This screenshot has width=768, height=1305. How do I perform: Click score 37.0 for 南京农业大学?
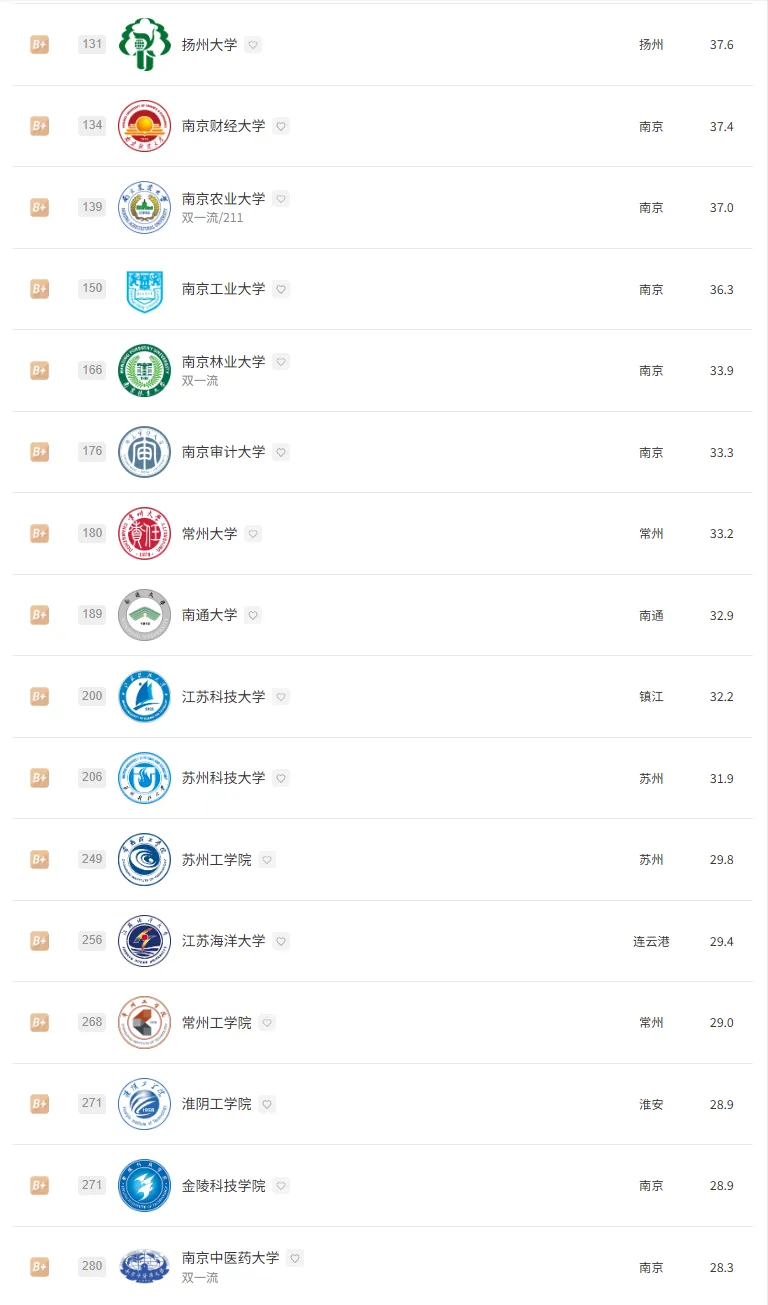[721, 208]
